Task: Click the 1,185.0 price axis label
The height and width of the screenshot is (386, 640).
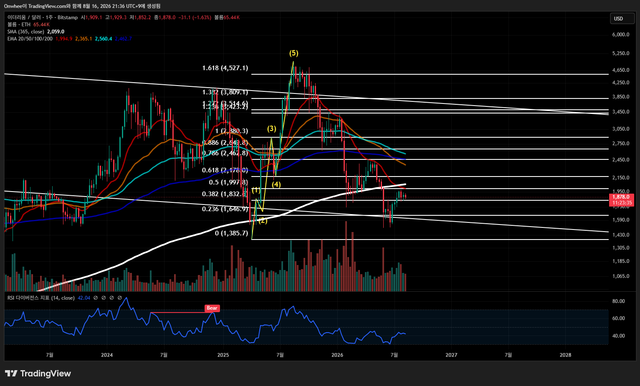Action: coord(621,261)
